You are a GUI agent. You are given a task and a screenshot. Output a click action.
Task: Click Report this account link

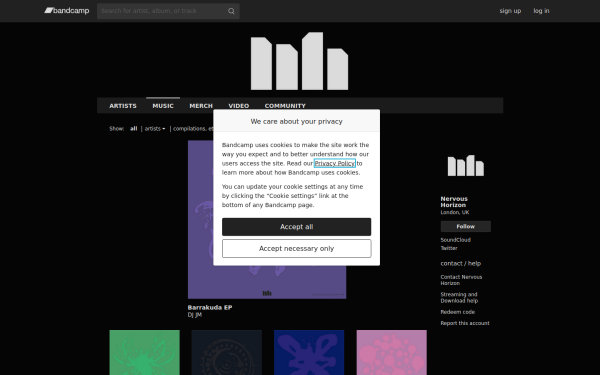[x=465, y=323]
